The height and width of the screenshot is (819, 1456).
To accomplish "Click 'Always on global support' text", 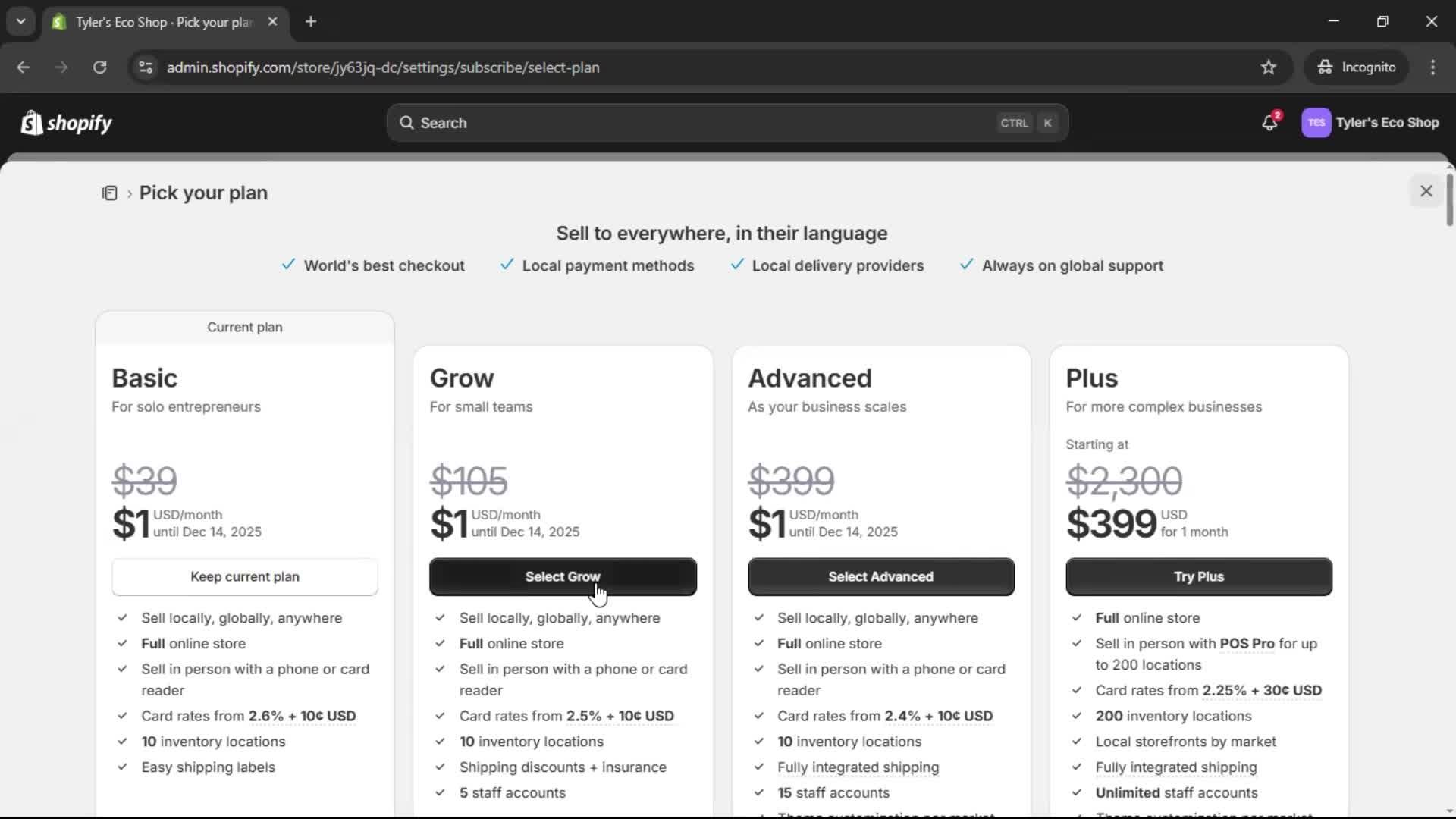I will [1072, 266].
